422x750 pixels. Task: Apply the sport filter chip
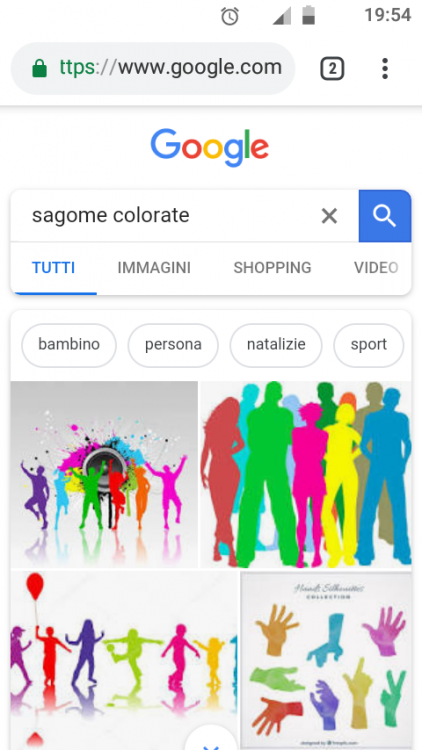[368, 345]
